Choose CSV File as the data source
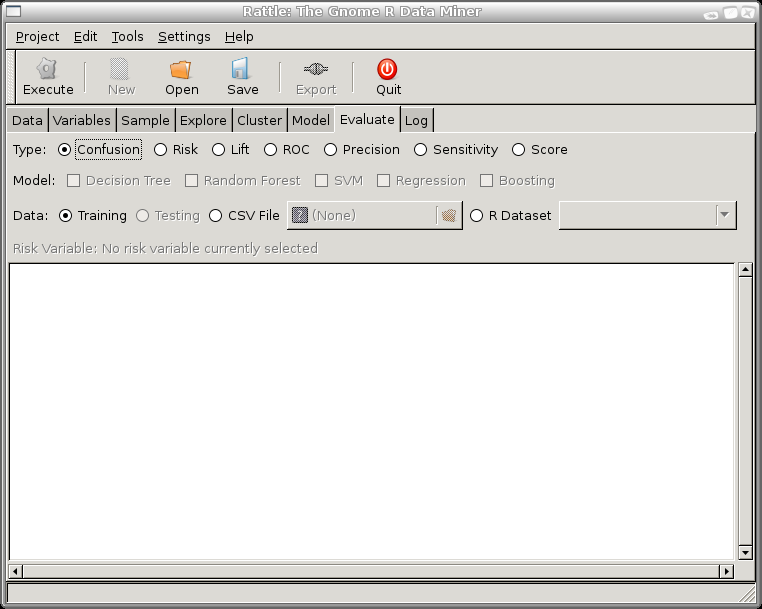 [x=215, y=215]
